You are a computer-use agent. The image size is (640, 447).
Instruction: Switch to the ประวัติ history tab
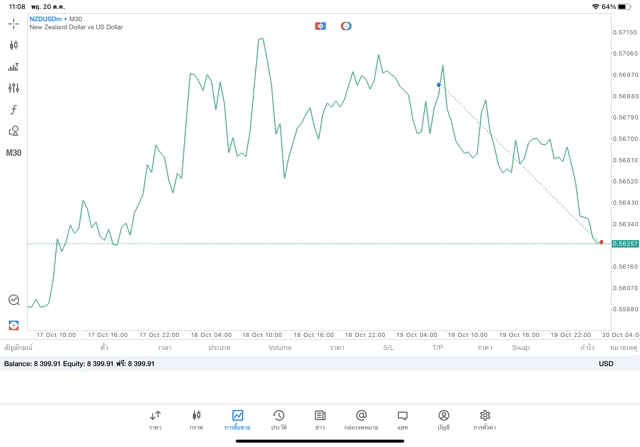pyautogui.click(x=279, y=420)
